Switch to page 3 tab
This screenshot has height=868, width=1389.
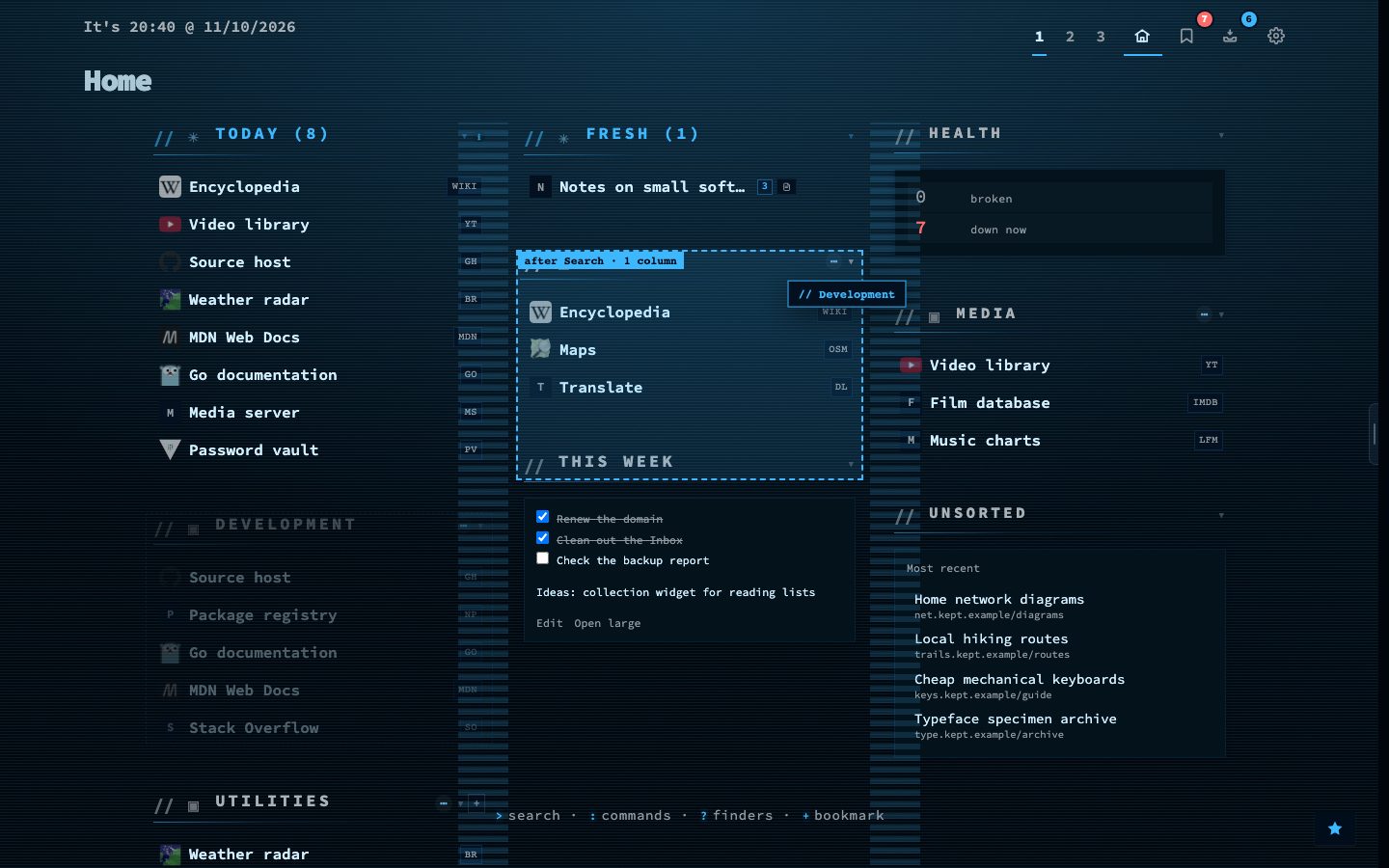point(1101,37)
